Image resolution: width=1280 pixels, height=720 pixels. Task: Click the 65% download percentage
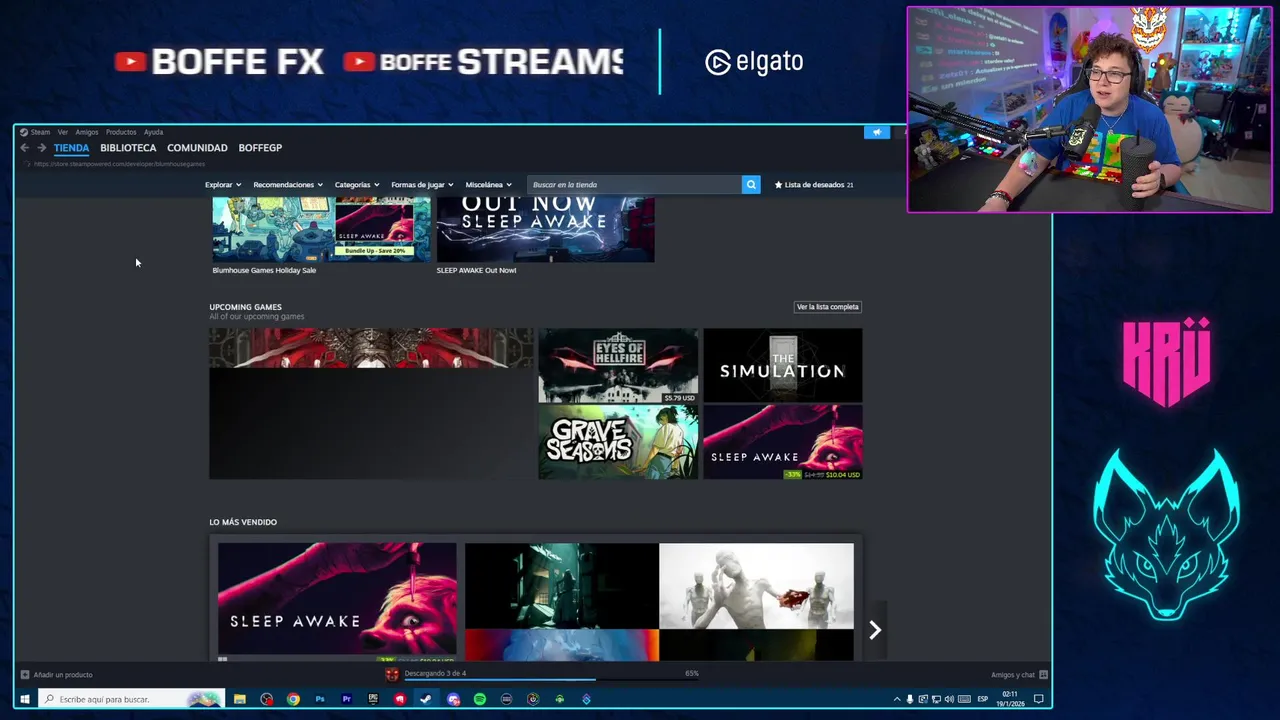point(691,674)
